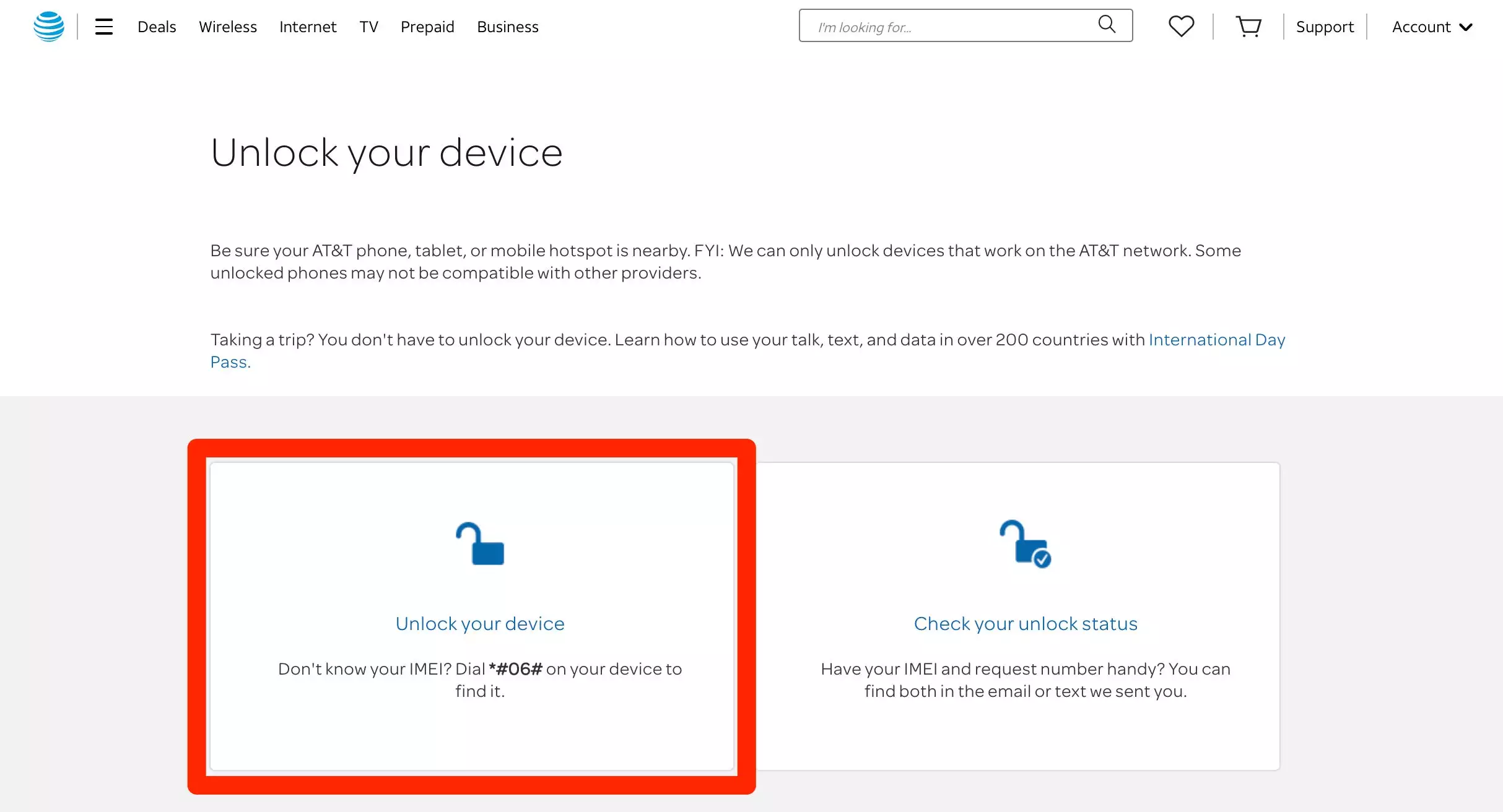Click Check your unlock status link
Image resolution: width=1503 pixels, height=812 pixels.
click(x=1026, y=623)
